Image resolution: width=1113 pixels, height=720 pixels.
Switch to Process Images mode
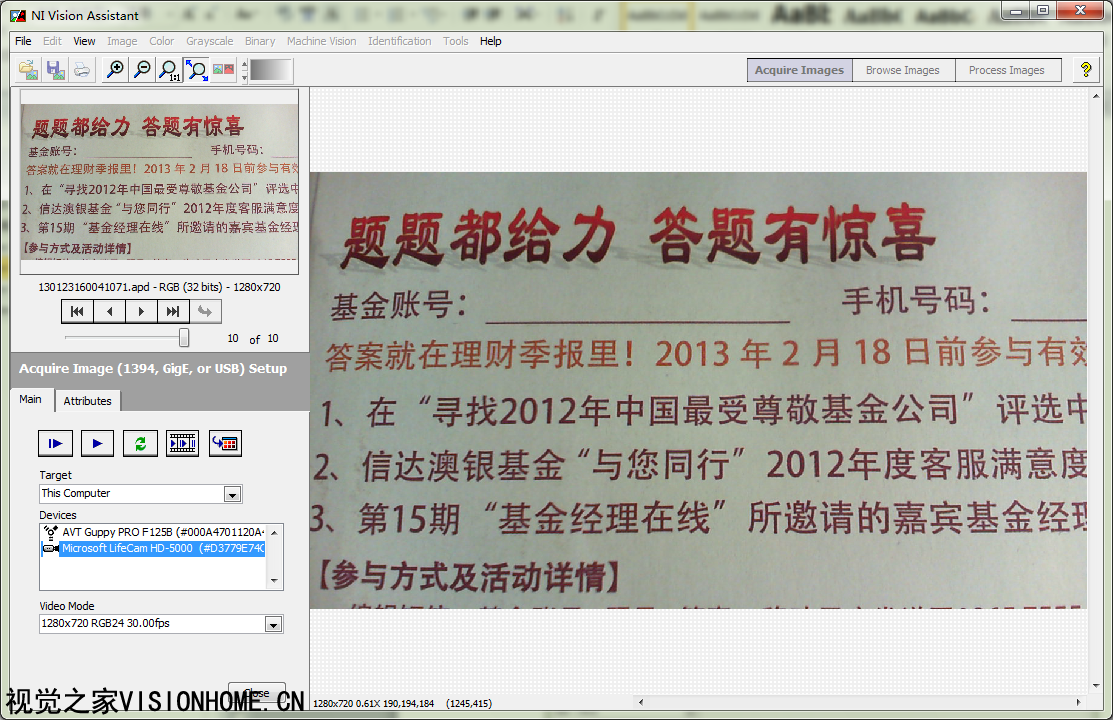[x=1006, y=70]
